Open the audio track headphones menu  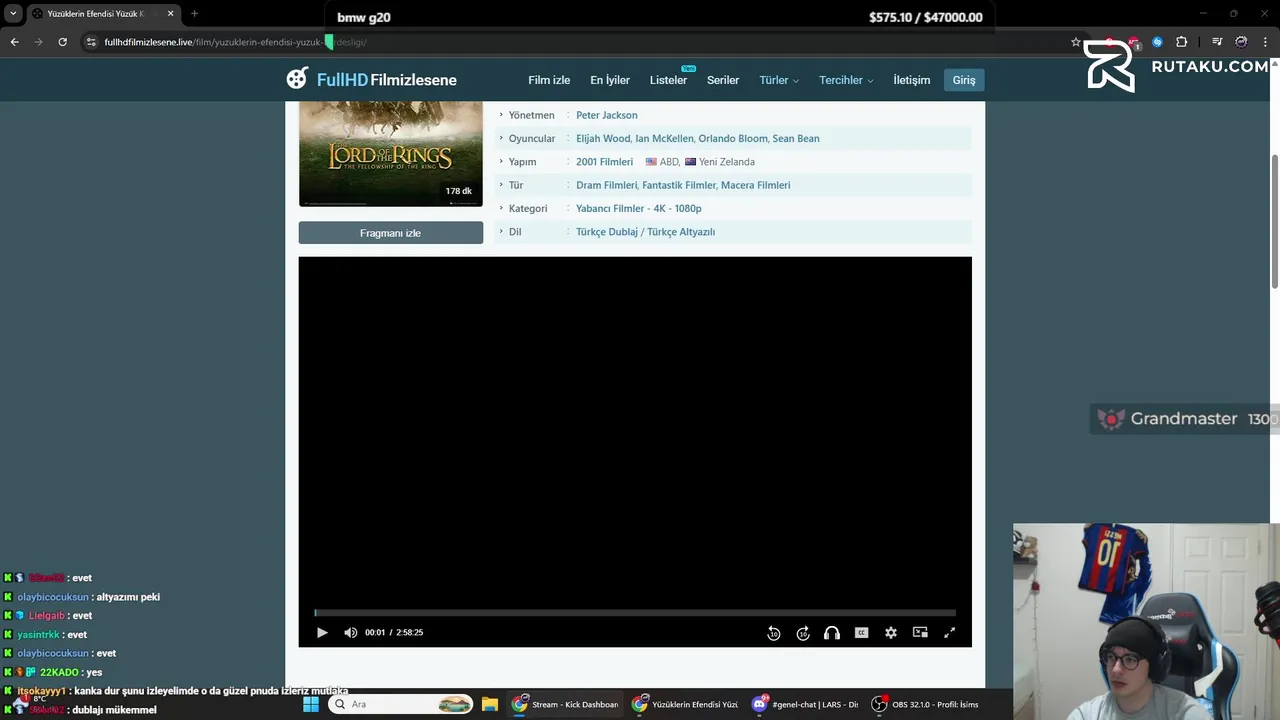pos(832,633)
